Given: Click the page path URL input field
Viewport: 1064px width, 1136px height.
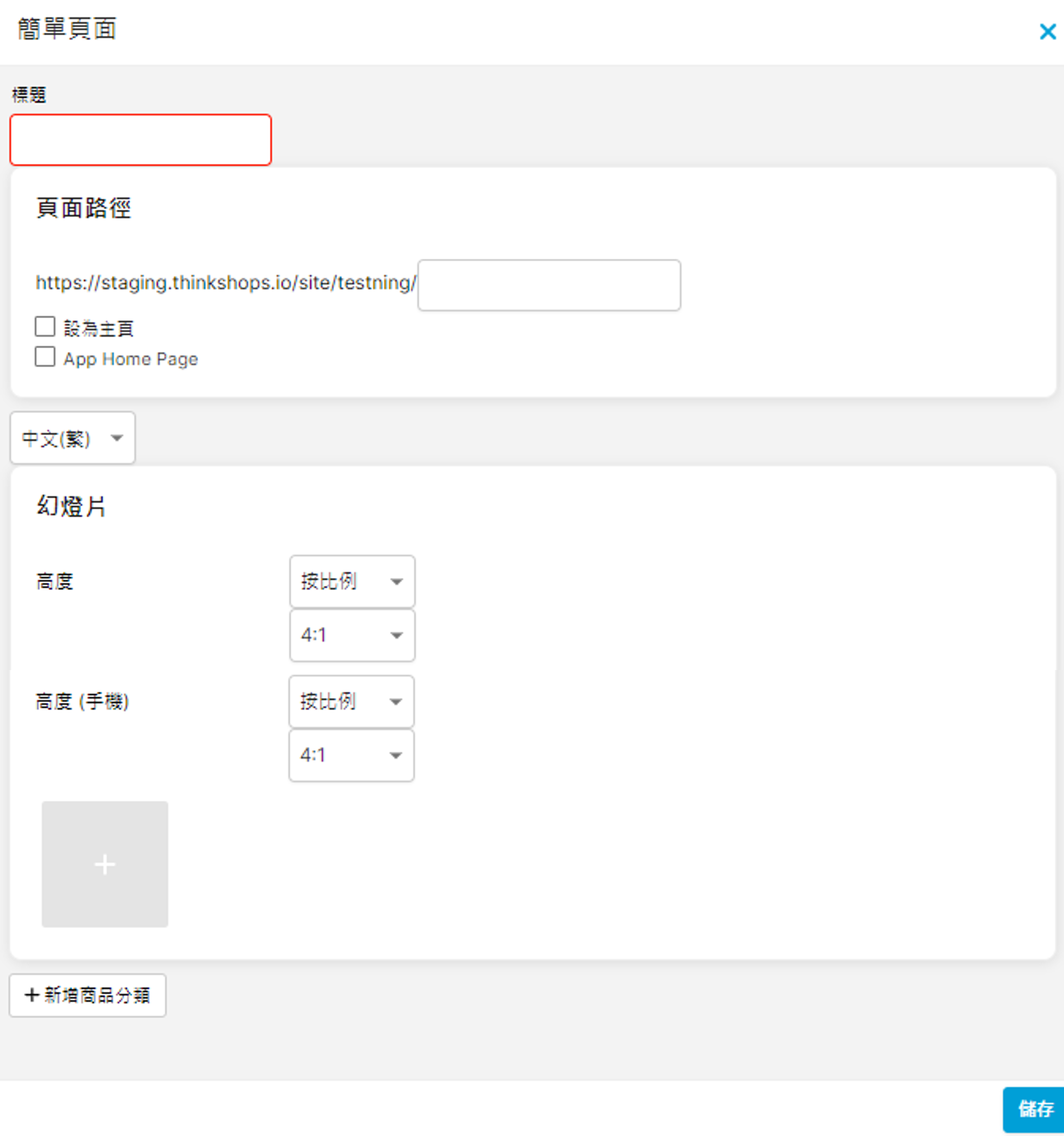Looking at the screenshot, I should pyautogui.click(x=549, y=285).
